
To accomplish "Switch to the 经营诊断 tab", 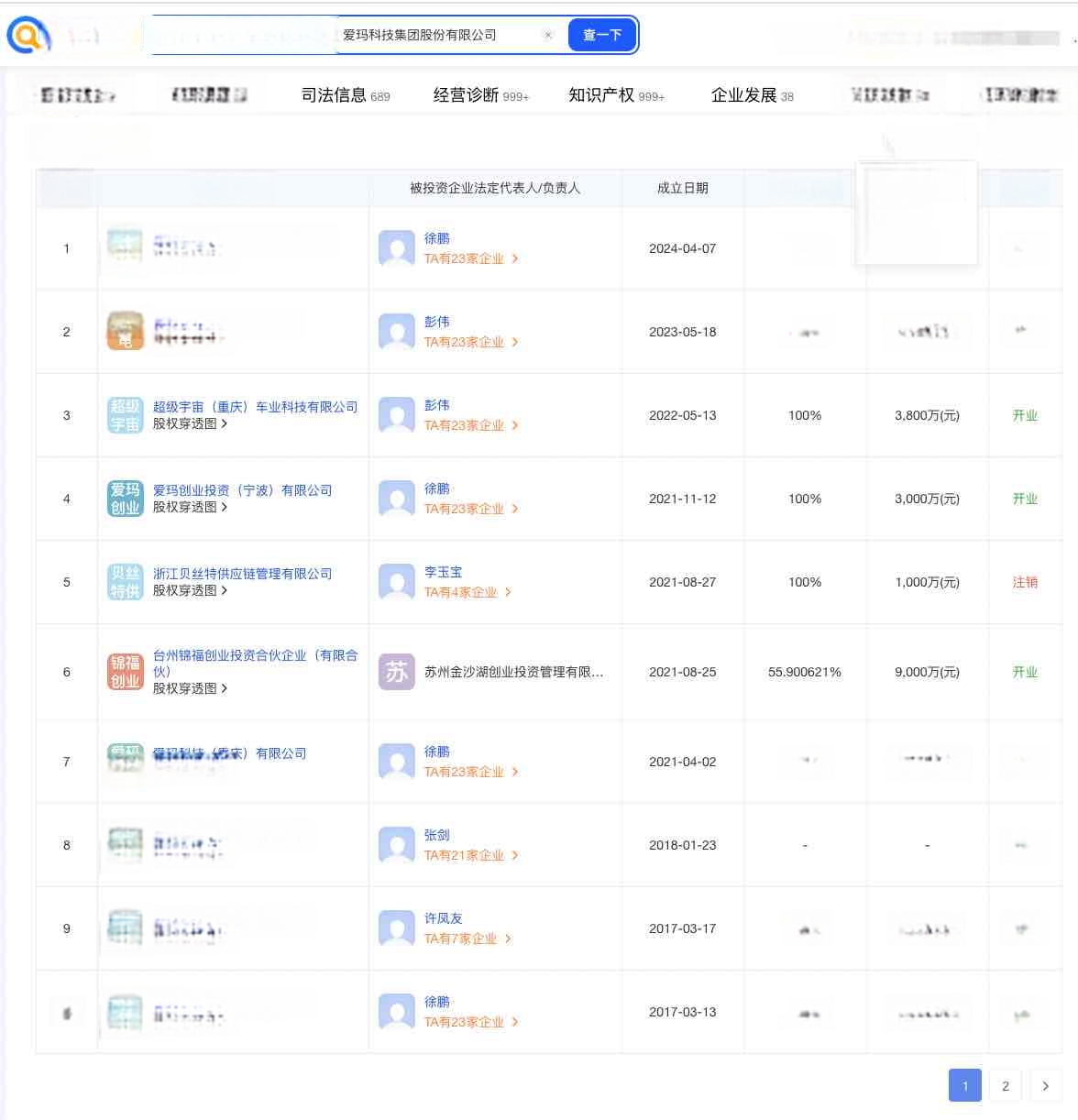I will [x=481, y=95].
